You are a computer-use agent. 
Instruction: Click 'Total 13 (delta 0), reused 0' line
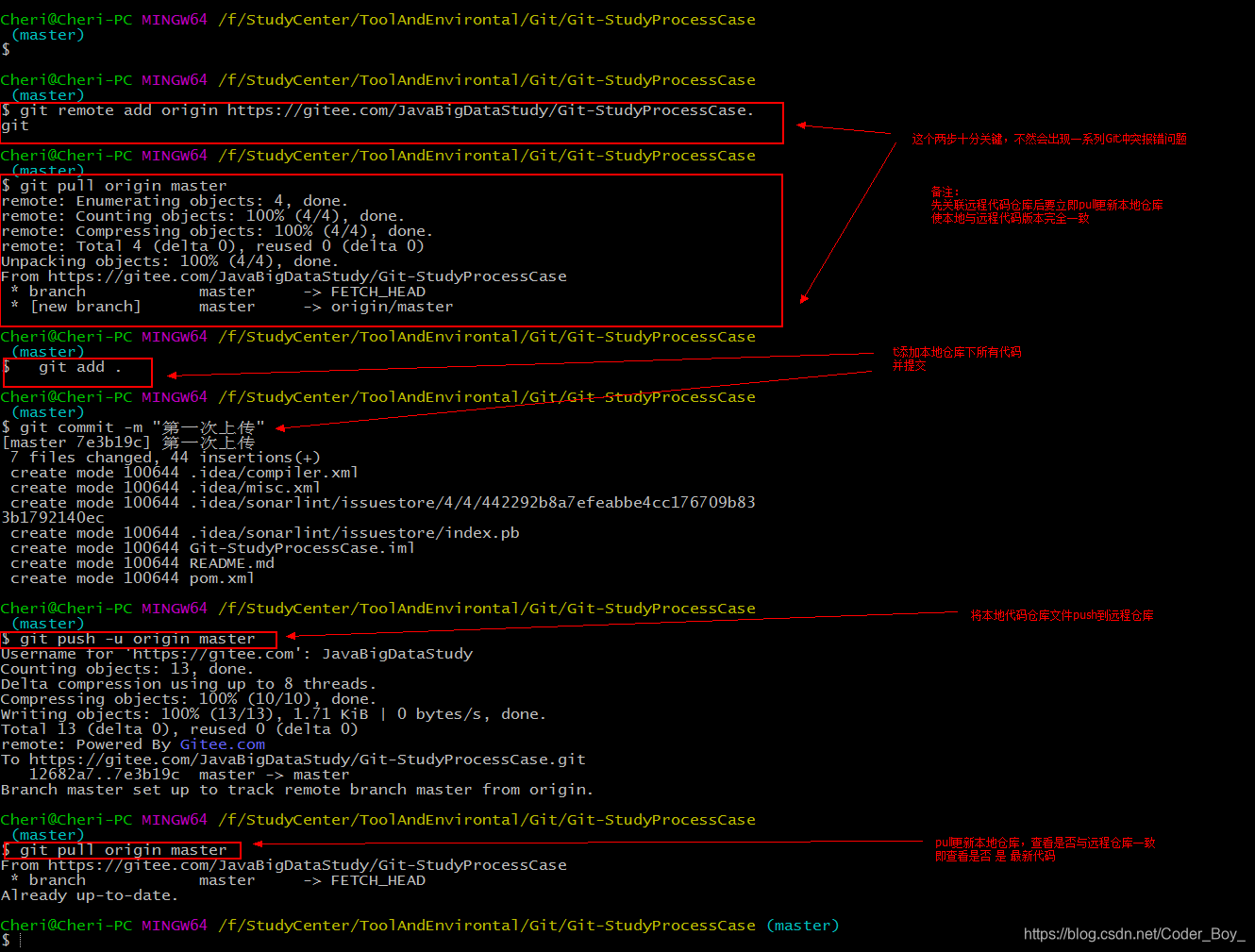click(179, 729)
